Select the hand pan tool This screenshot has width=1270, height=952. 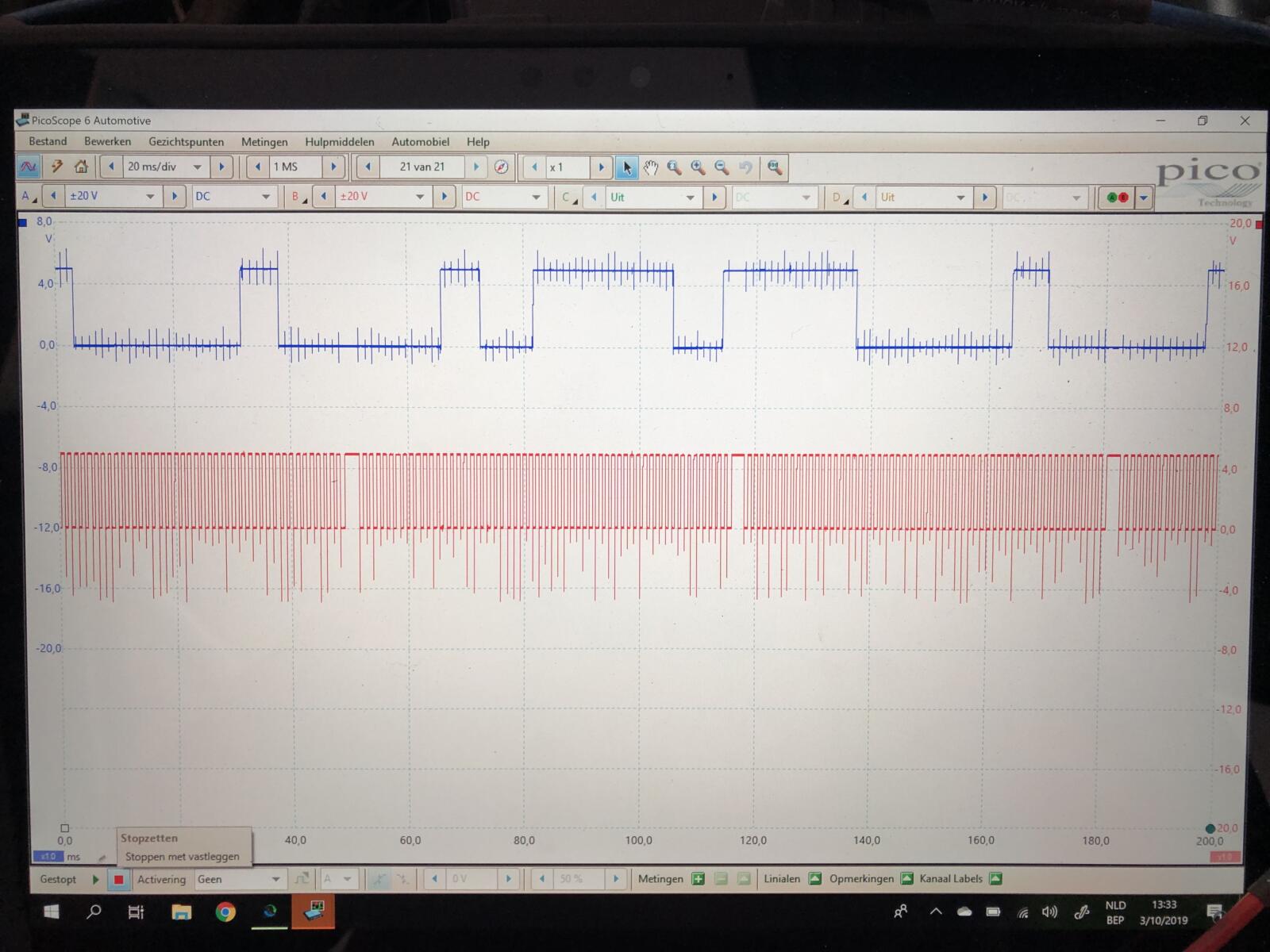tap(651, 167)
